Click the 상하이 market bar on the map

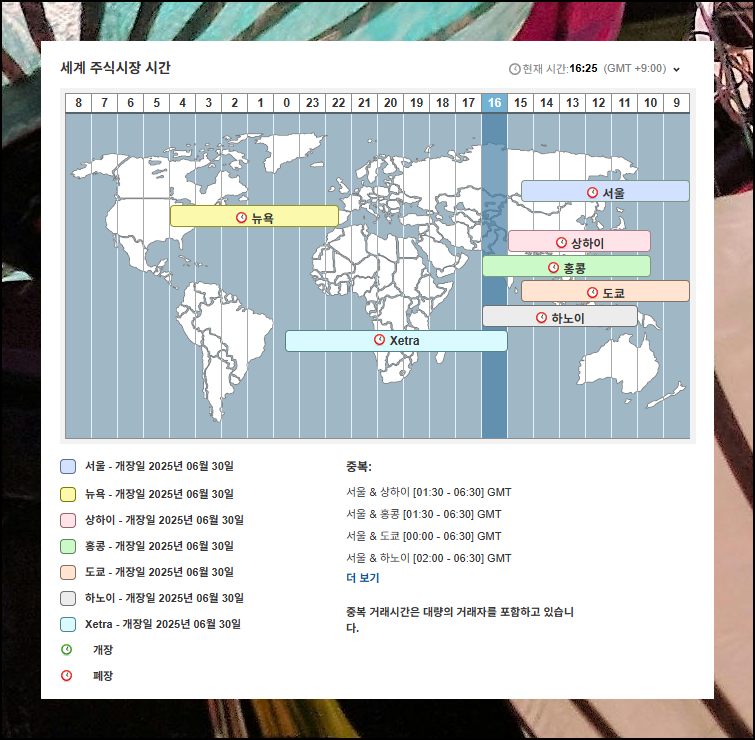(x=579, y=241)
